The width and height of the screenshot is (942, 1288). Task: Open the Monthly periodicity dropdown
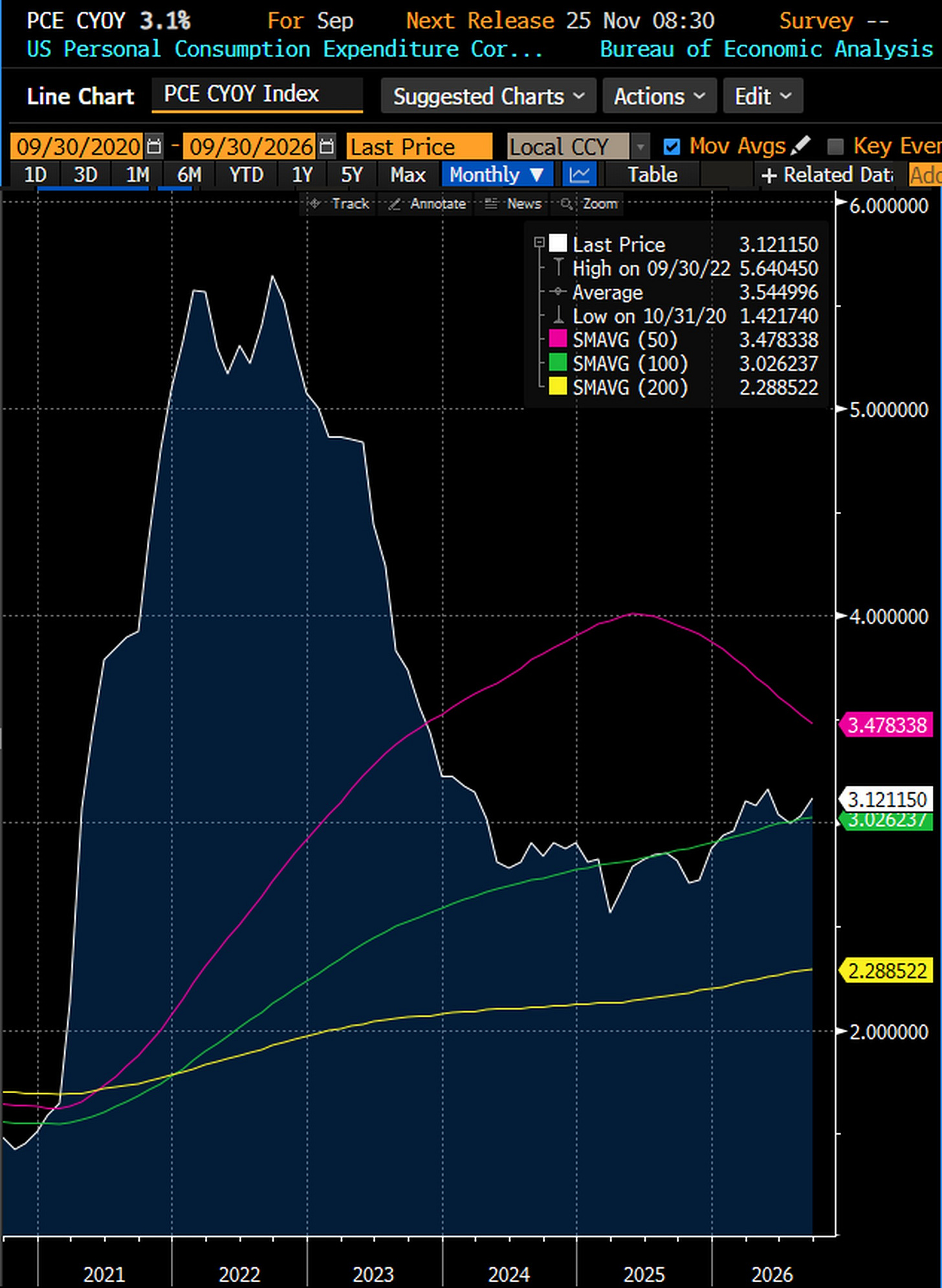pos(496,175)
